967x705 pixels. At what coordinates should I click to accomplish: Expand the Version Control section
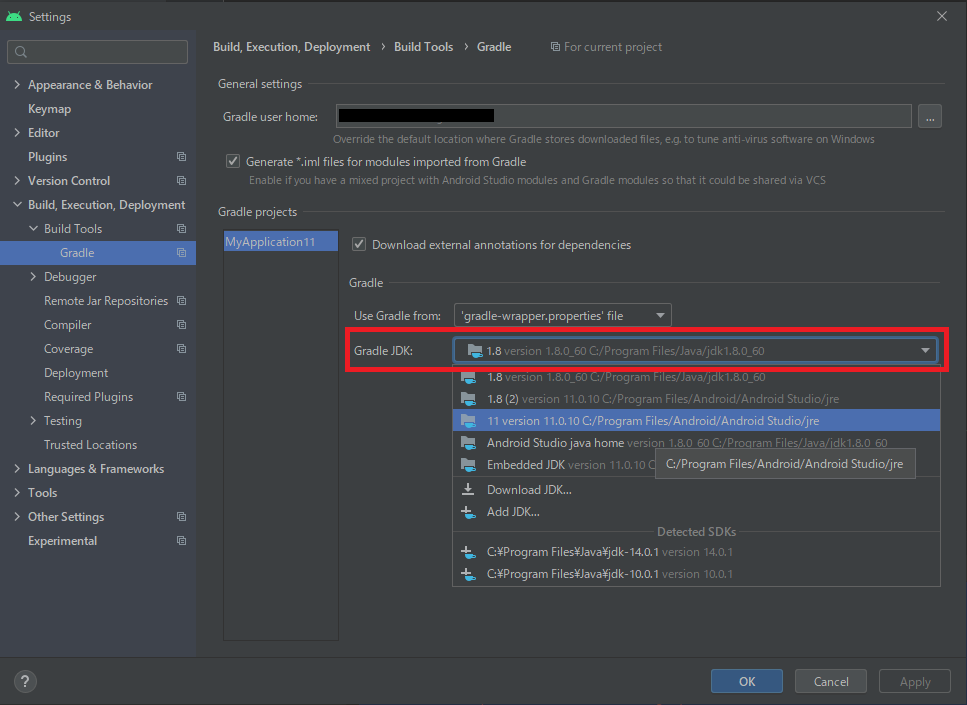(x=17, y=181)
